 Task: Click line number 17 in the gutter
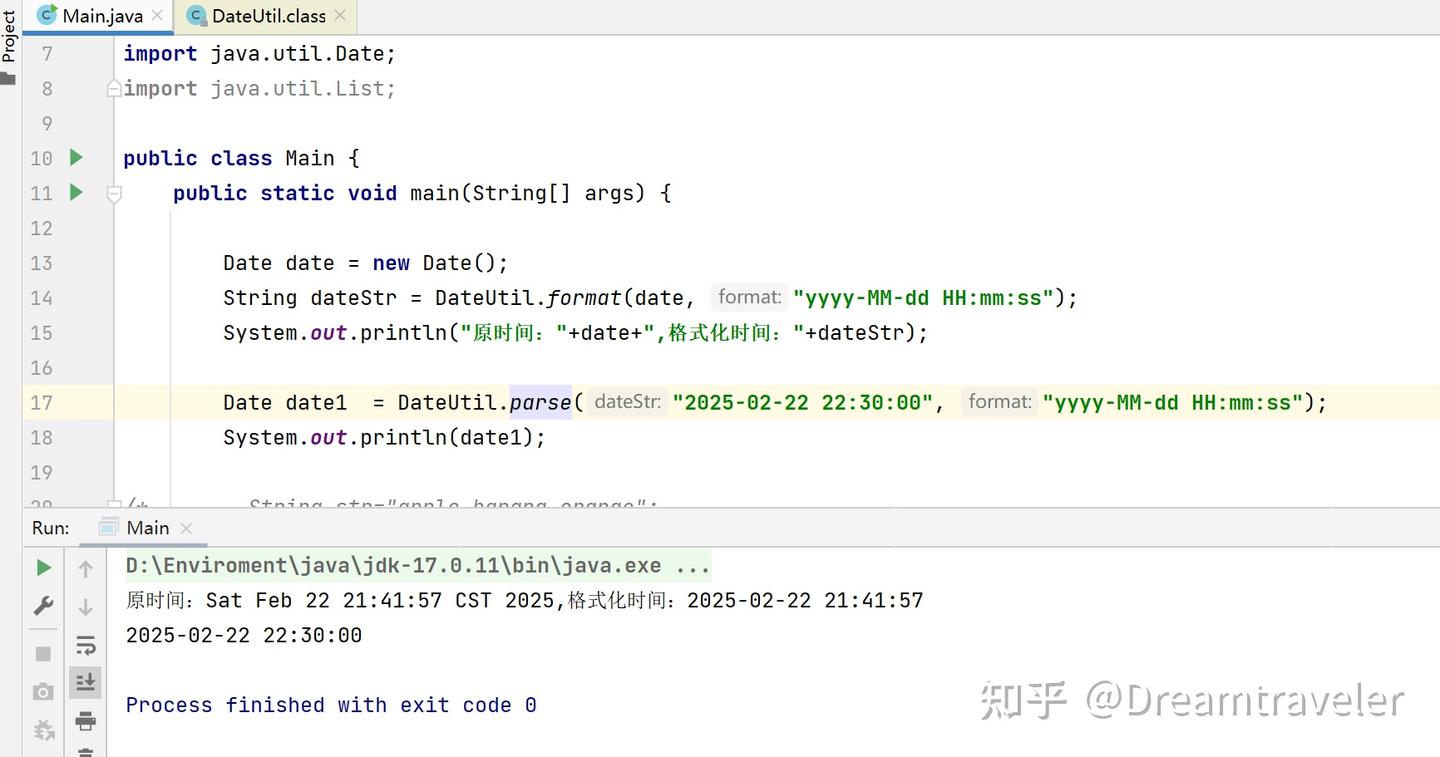click(41, 402)
